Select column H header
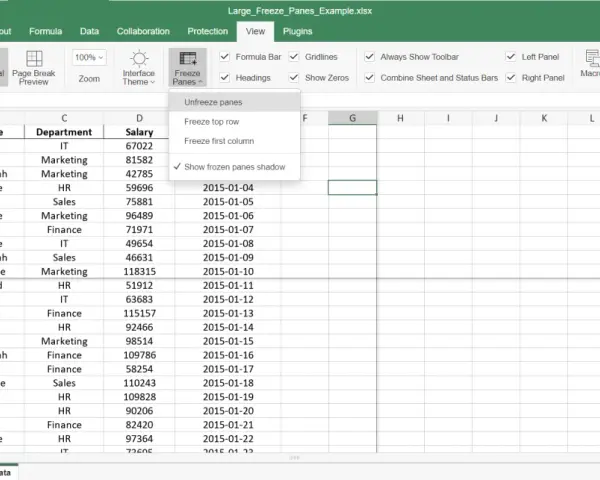Image resolution: width=600 pixels, height=480 pixels. click(x=400, y=118)
